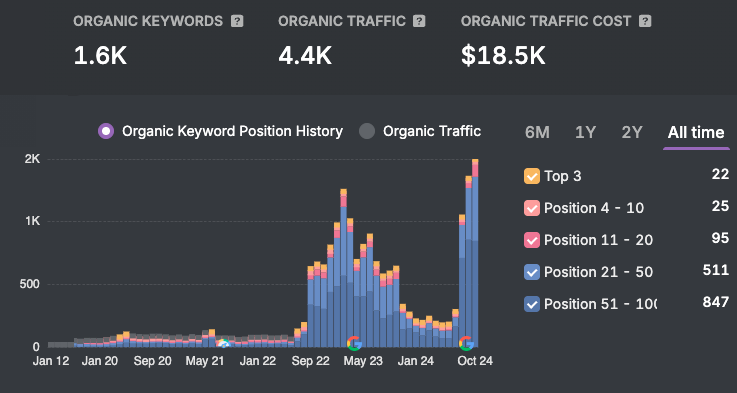Click the Position 4 - 10 count 25
Viewport: 737px width, 393px height.
click(x=720, y=206)
